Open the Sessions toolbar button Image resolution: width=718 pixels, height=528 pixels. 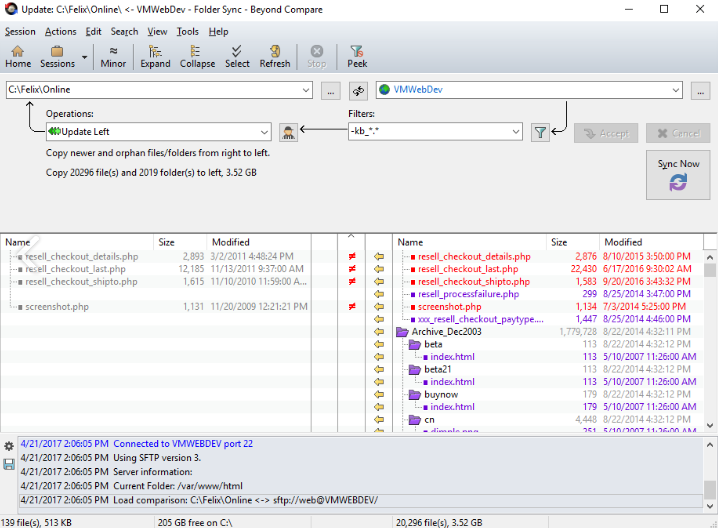57,57
